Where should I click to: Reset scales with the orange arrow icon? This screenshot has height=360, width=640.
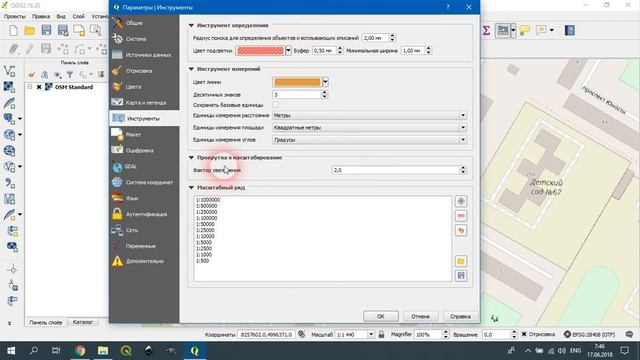point(461,231)
